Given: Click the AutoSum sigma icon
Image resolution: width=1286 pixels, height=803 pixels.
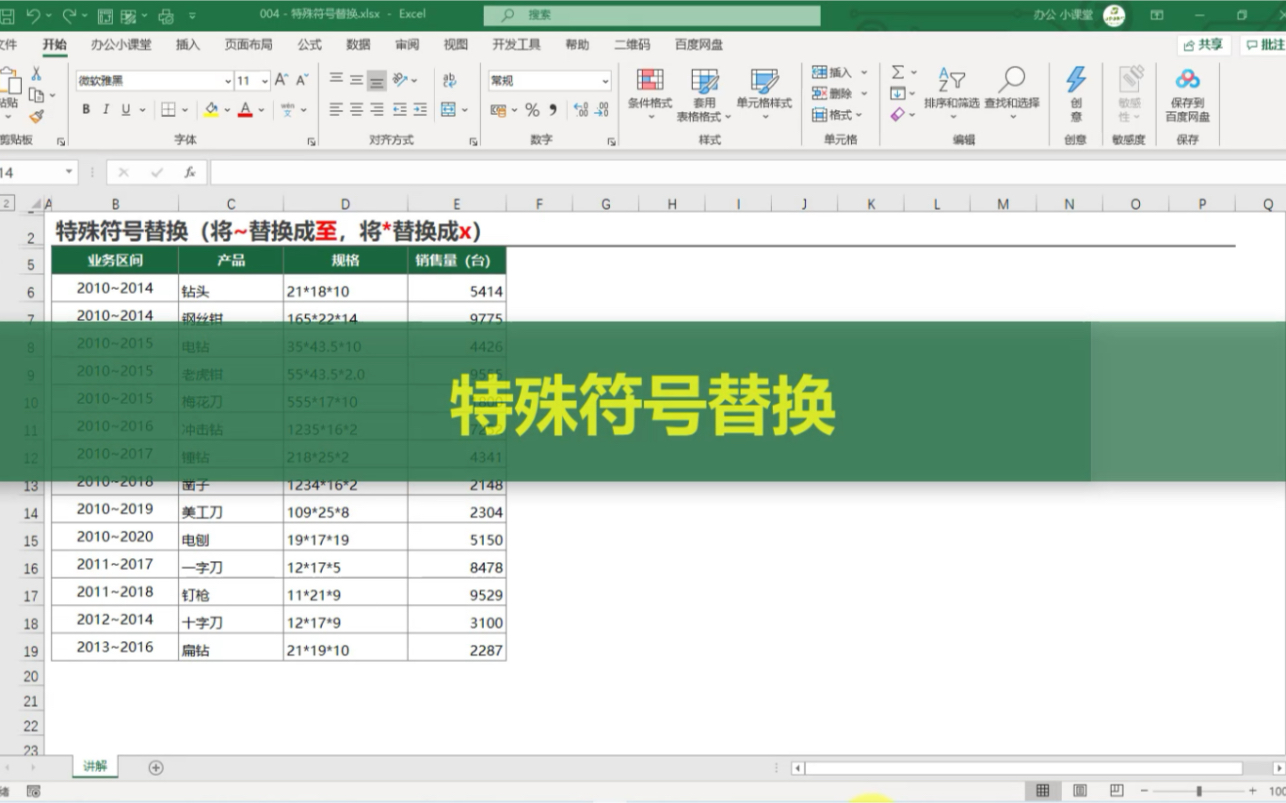Looking at the screenshot, I should click(x=898, y=72).
